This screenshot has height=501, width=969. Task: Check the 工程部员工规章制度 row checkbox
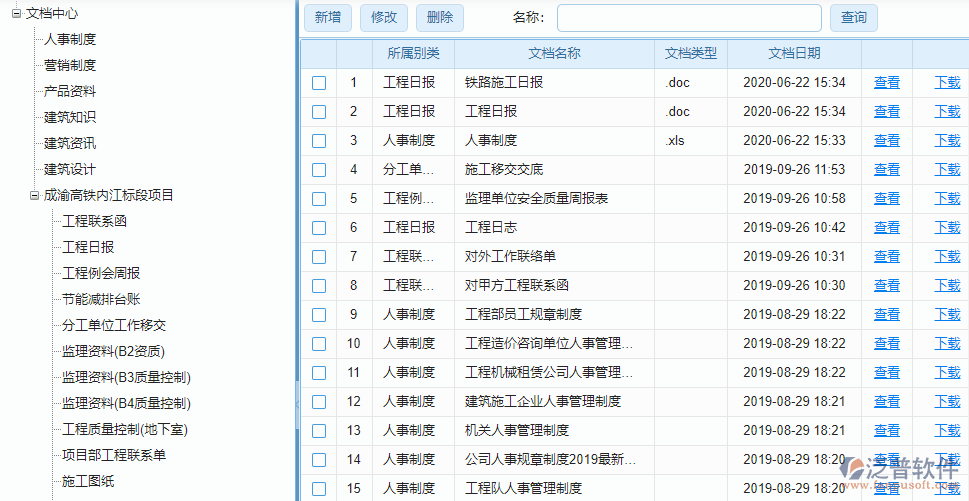point(319,314)
